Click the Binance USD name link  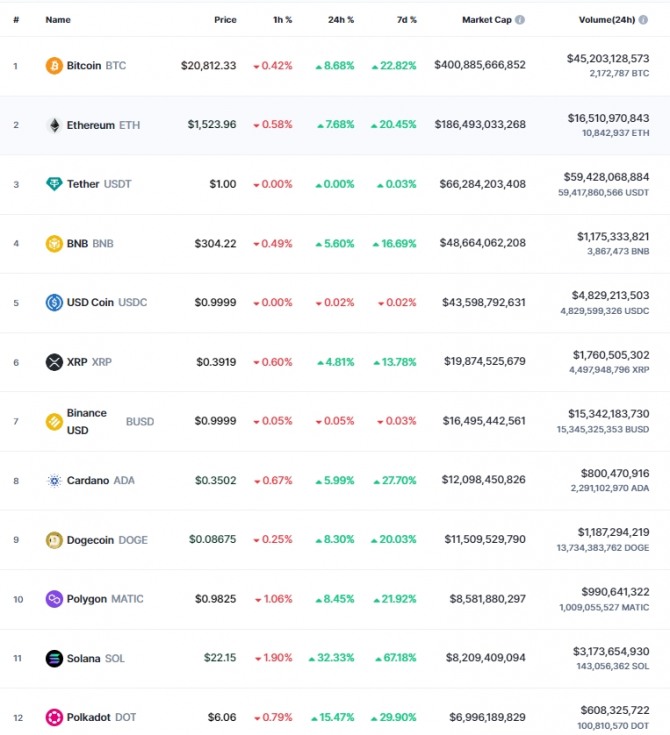click(x=87, y=421)
